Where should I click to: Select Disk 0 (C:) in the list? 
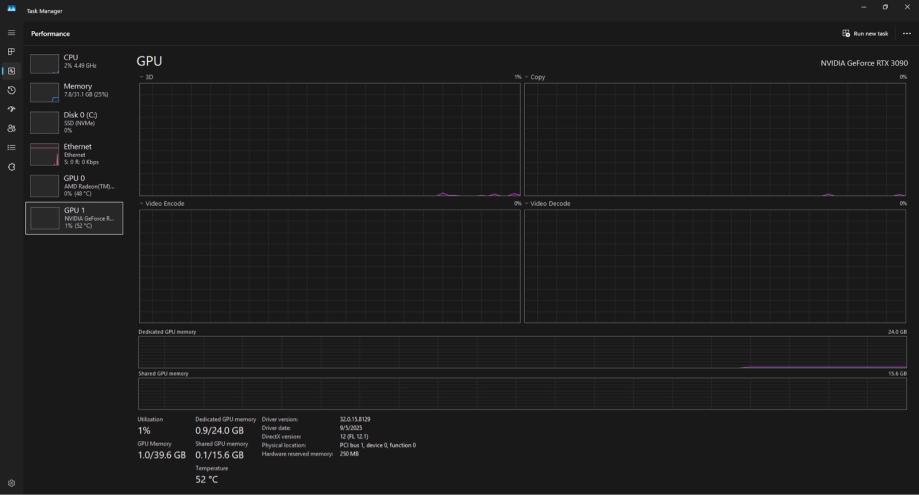(74, 122)
